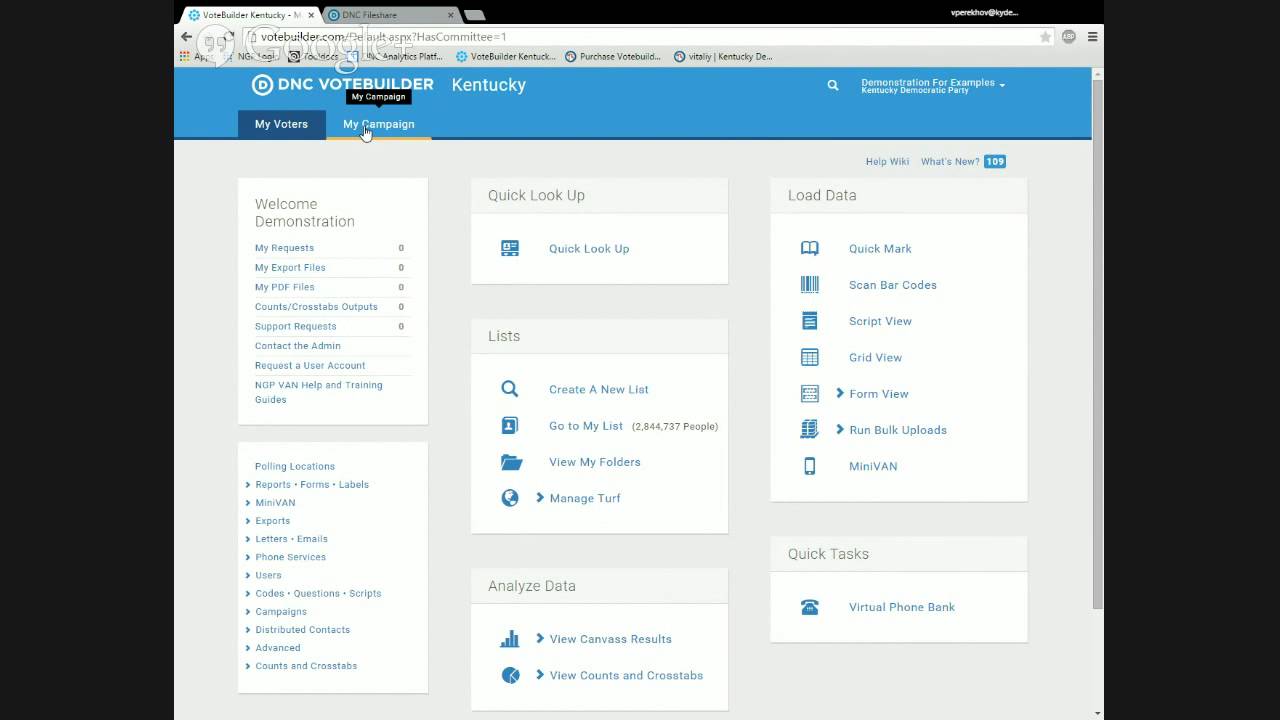The height and width of the screenshot is (720, 1280).
Task: Expand the Form View arrow
Action: (x=840, y=394)
